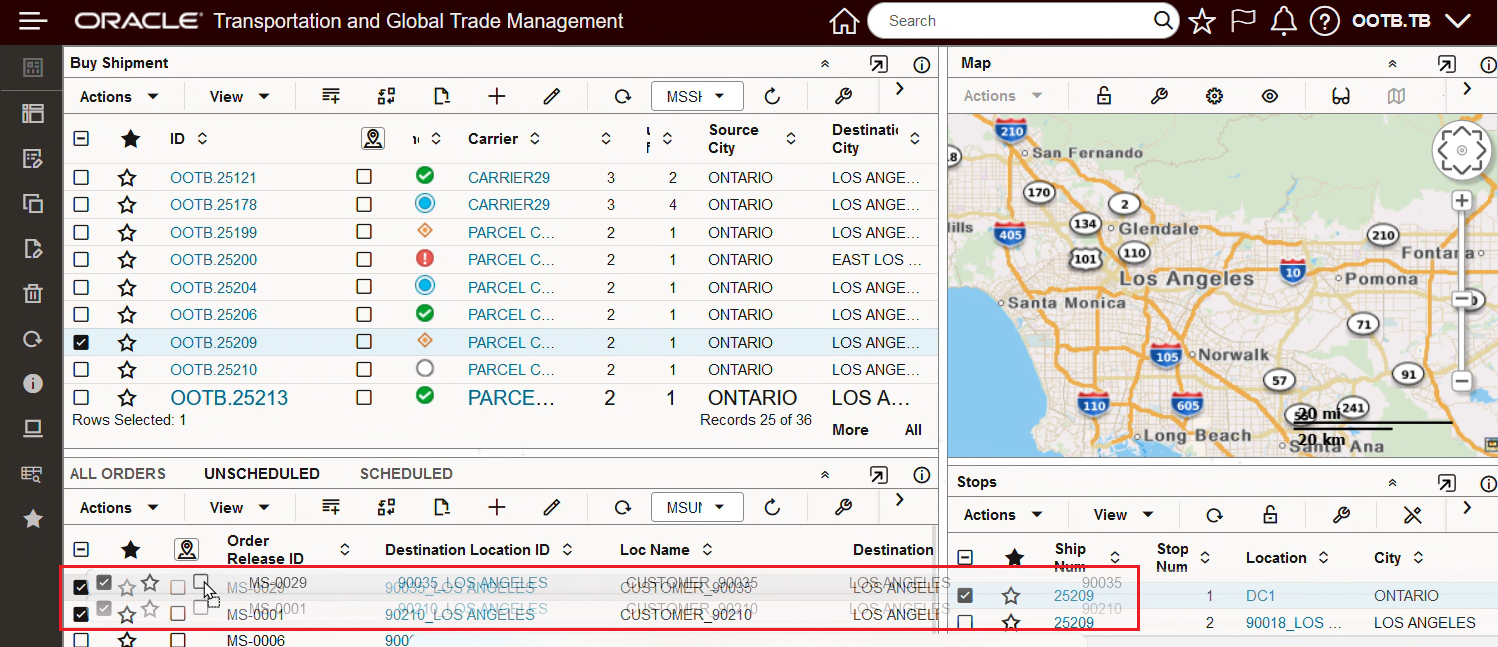This screenshot has height=647, width=1498.
Task: Check map checkbox for OOTB.25204
Action: coord(364,287)
